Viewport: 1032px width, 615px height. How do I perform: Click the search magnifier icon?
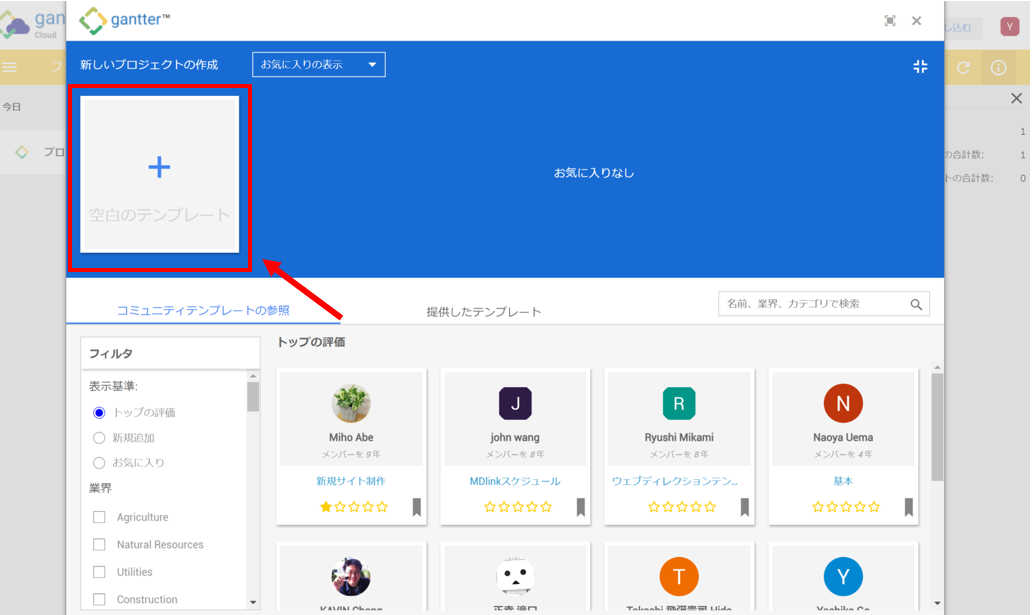pyautogui.click(x=915, y=304)
